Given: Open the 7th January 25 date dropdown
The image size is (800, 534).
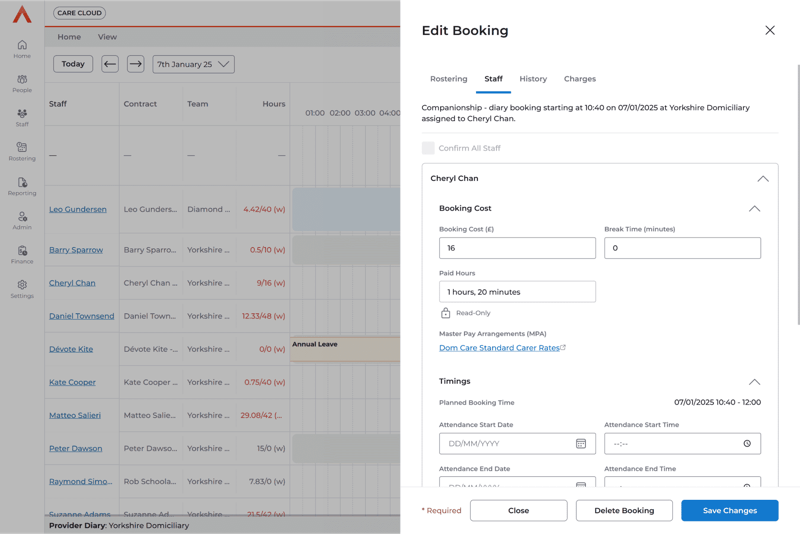Looking at the screenshot, I should (x=193, y=64).
